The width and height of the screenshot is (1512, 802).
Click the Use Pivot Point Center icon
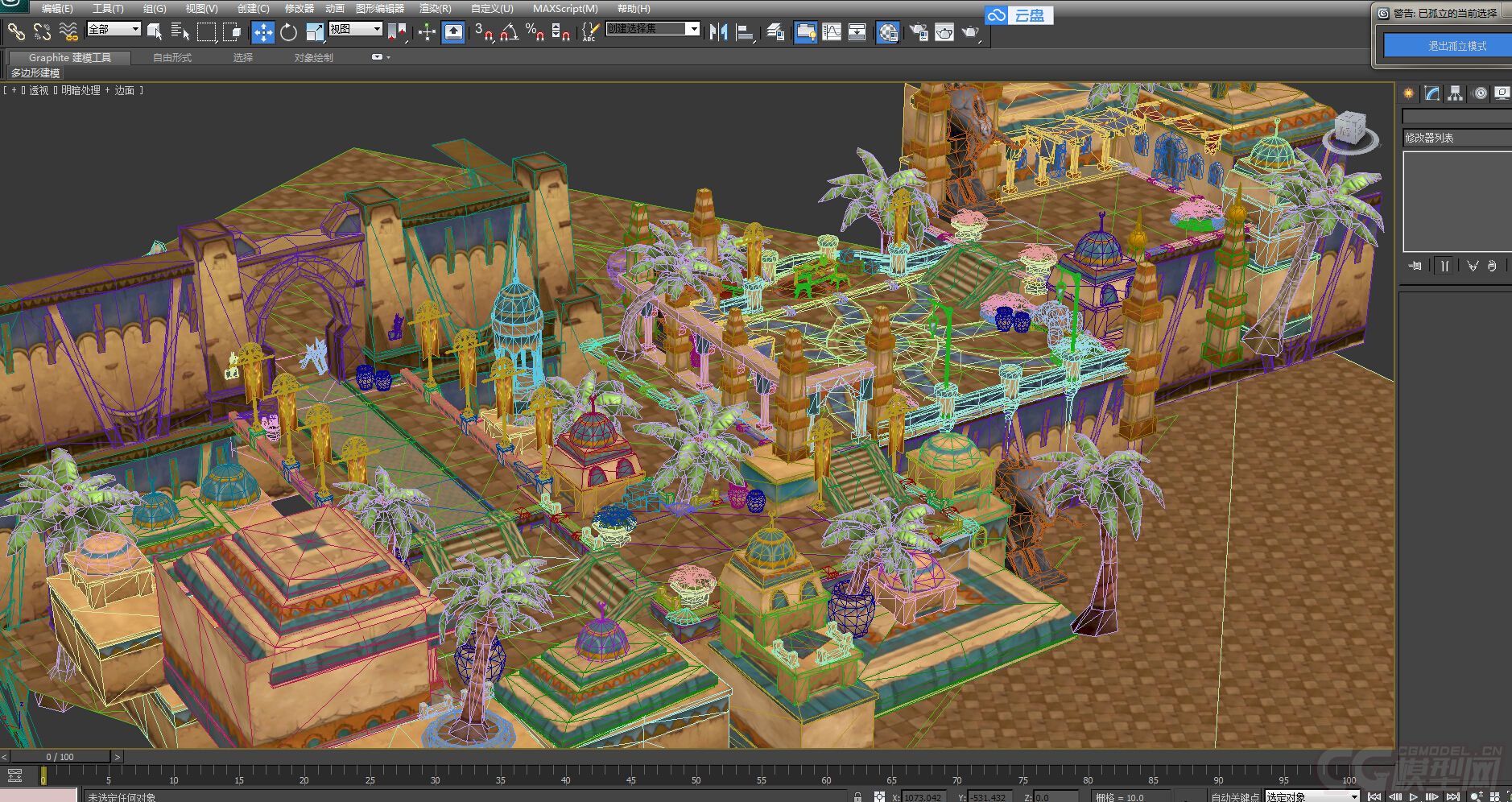[397, 32]
